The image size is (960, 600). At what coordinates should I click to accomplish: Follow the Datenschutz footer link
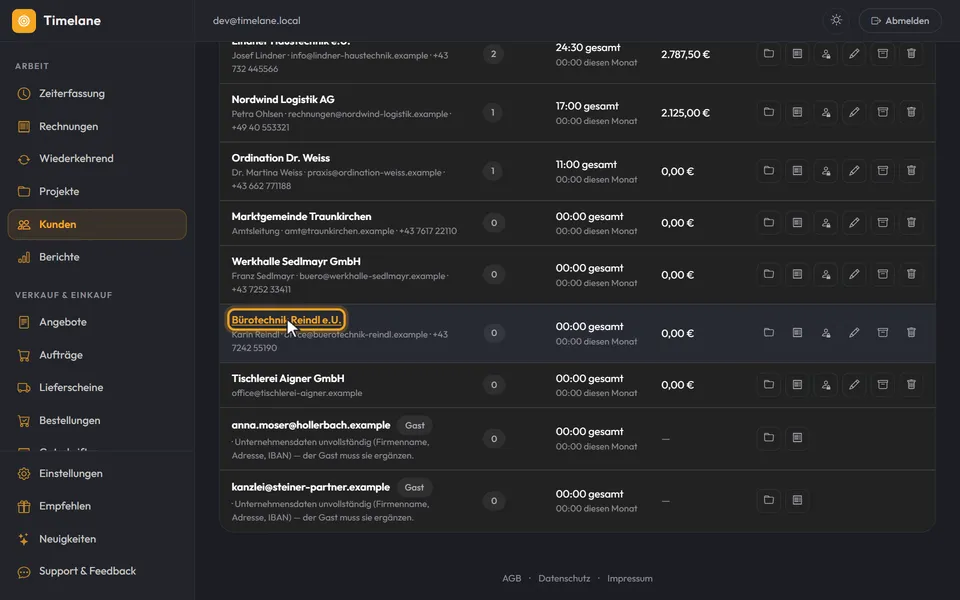tap(564, 578)
